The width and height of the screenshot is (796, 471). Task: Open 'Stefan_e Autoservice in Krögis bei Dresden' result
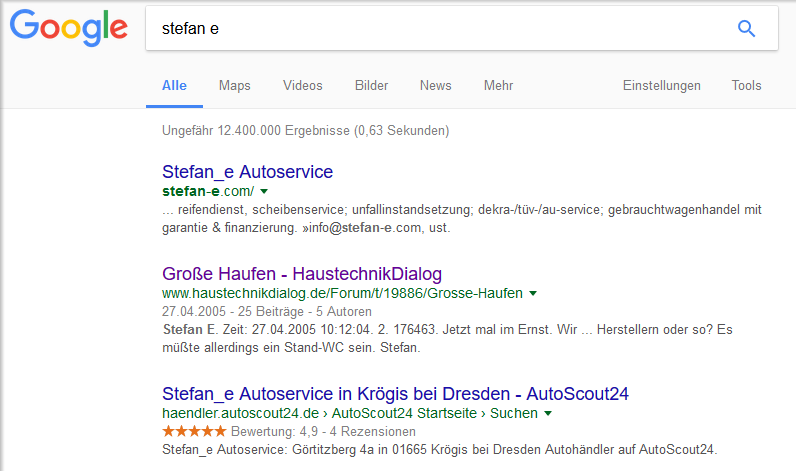pyautogui.click(x=395, y=394)
